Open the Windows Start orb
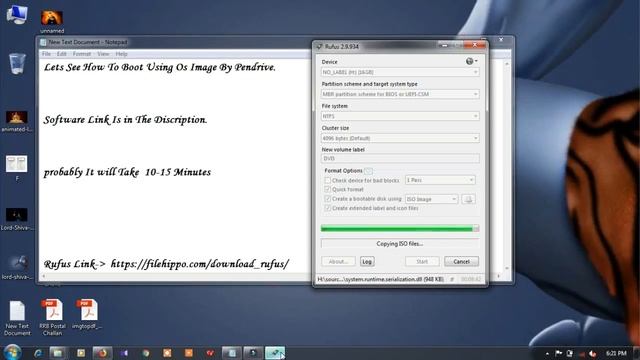640x360 pixels. [13, 352]
